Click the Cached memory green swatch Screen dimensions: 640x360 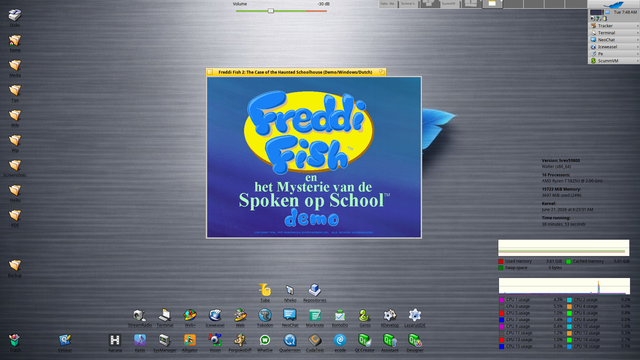(569, 261)
